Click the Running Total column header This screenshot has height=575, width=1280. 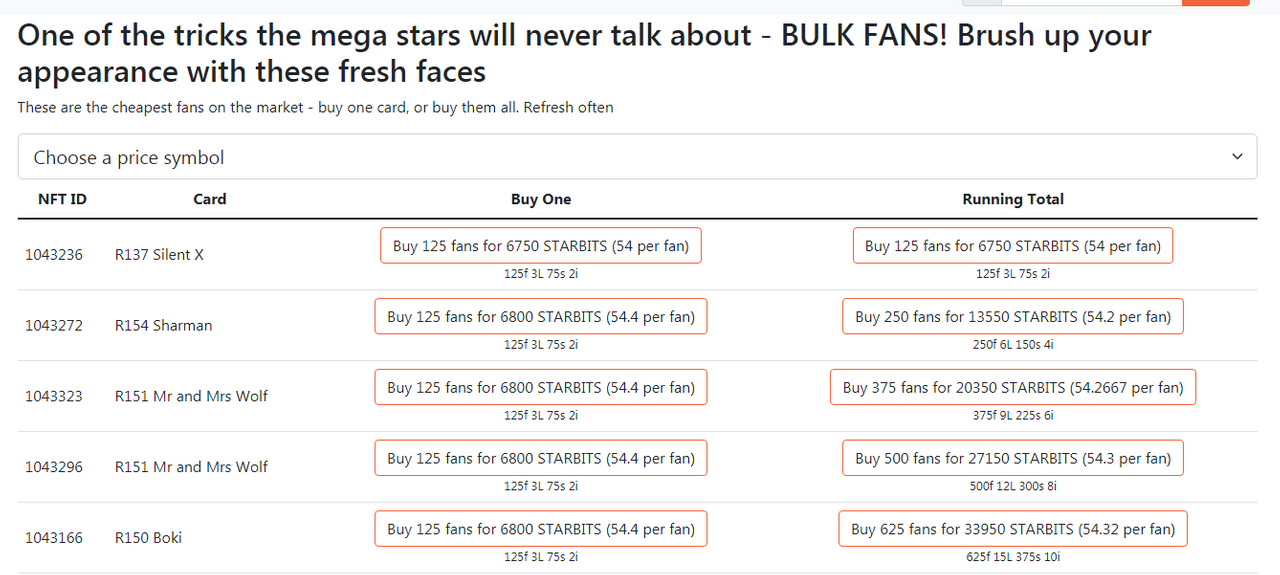1013,199
